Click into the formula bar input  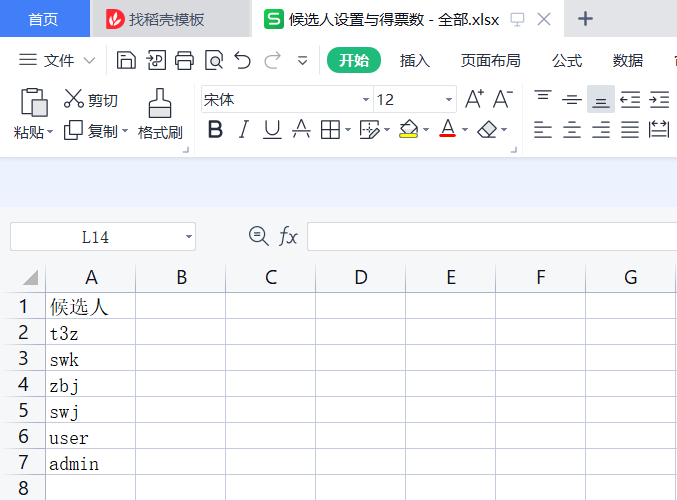492,237
